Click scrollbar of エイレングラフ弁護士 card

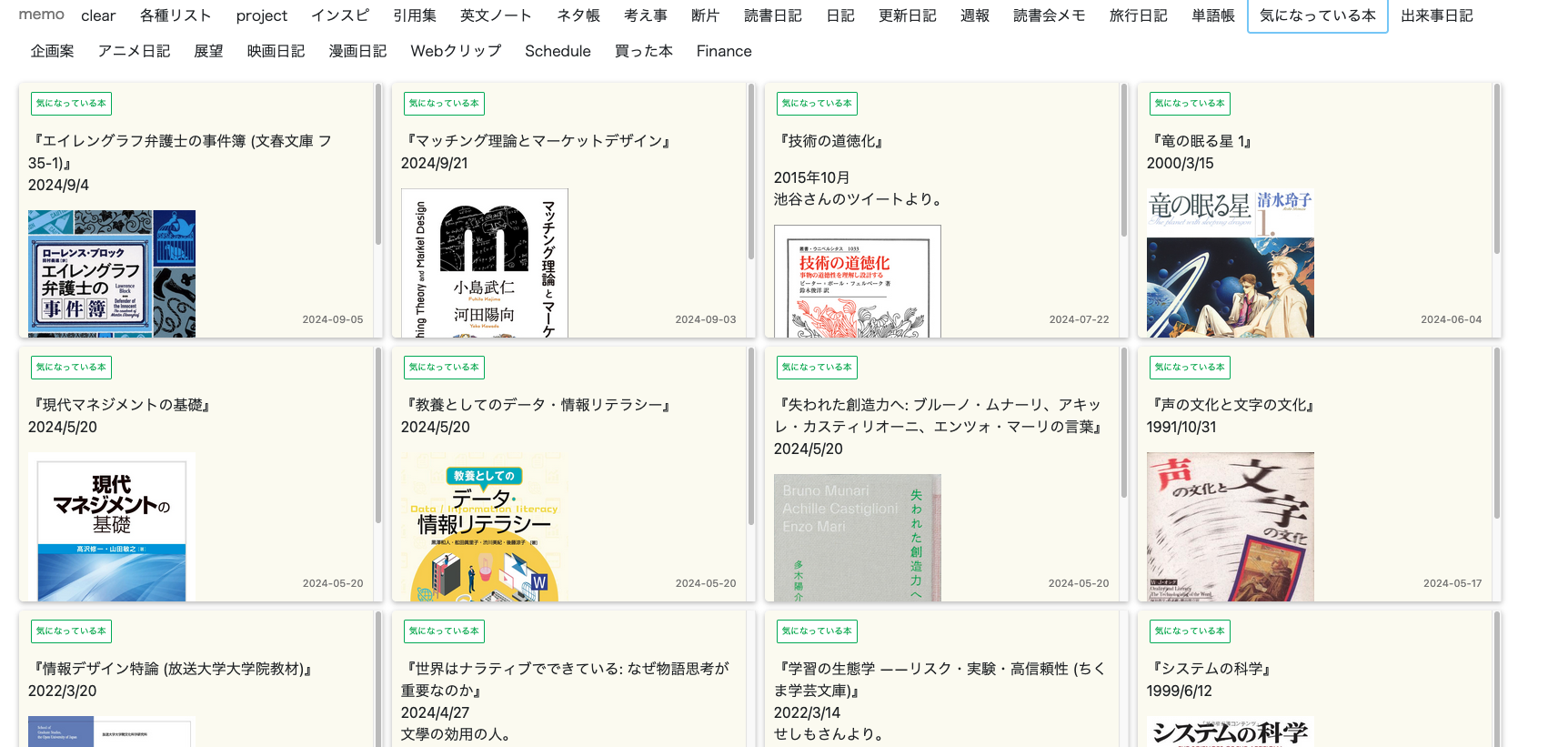point(378,165)
